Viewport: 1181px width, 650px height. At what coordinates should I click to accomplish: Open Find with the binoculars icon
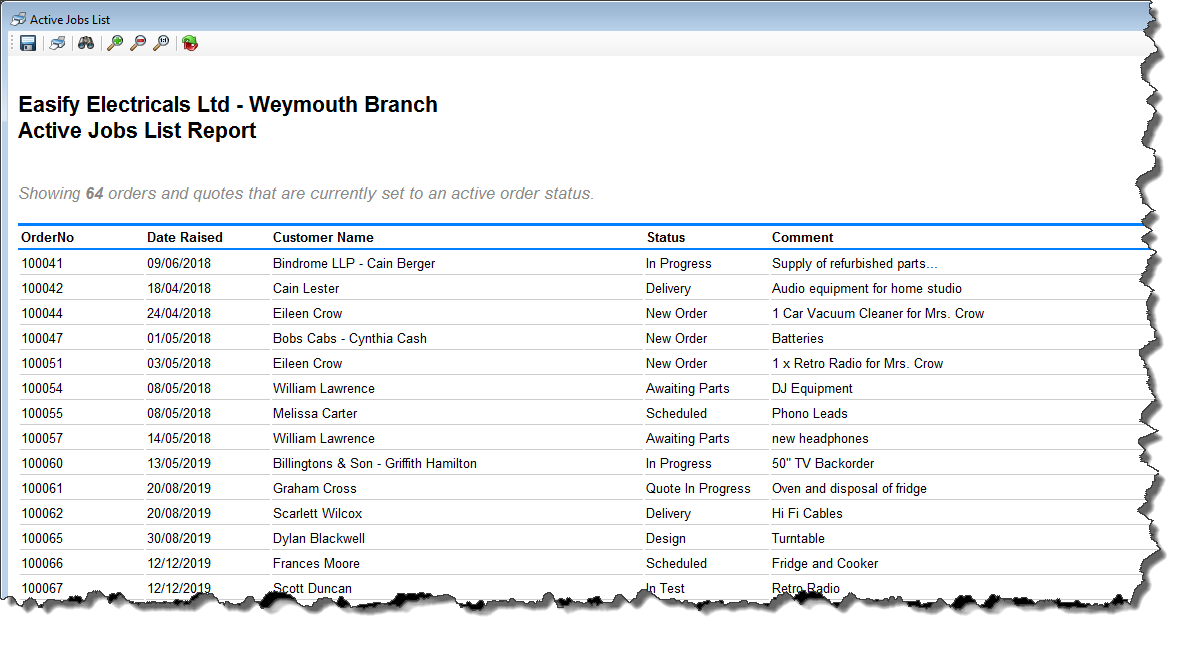coord(86,43)
